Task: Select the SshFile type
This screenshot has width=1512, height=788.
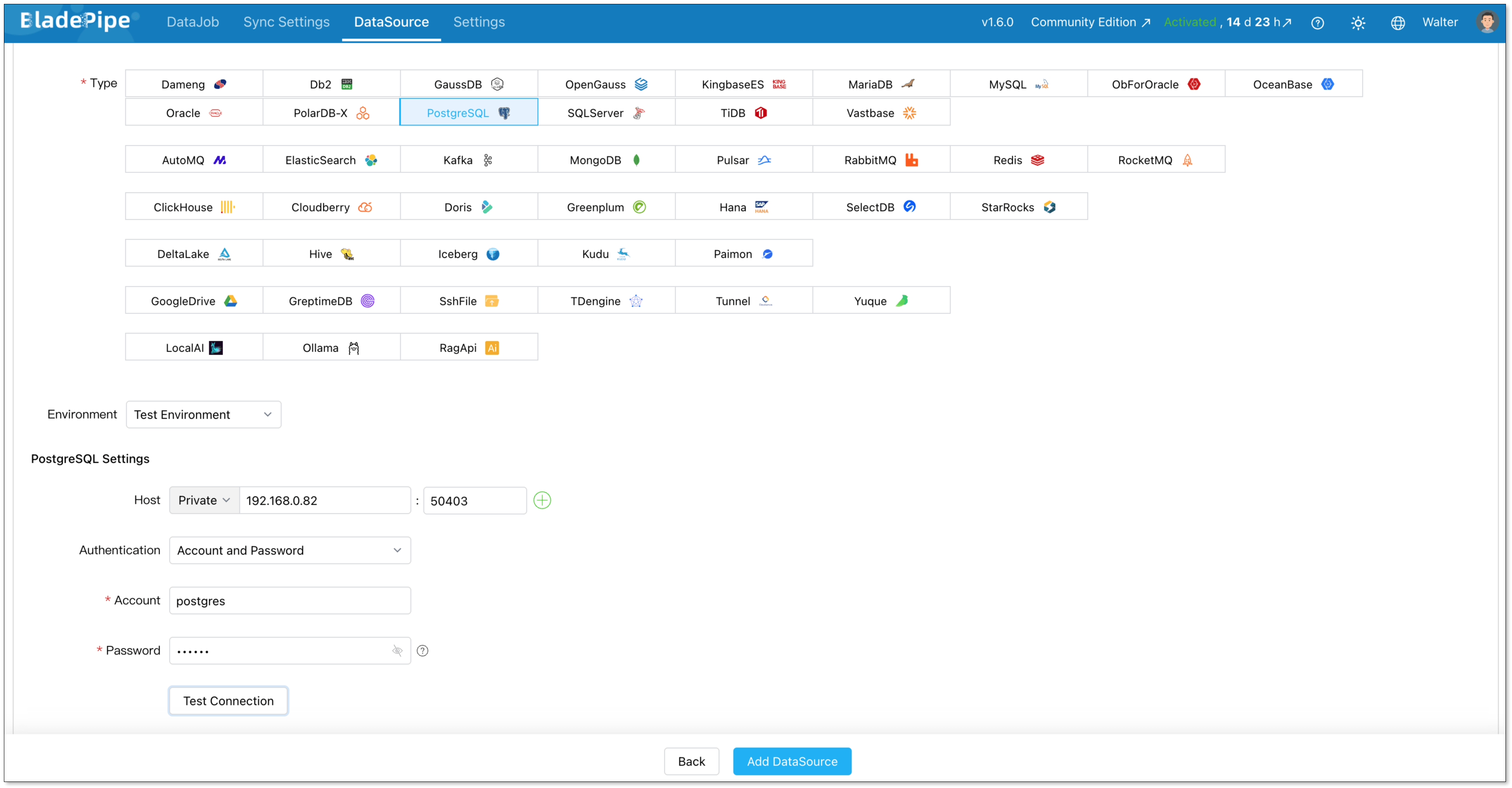Action: point(469,301)
